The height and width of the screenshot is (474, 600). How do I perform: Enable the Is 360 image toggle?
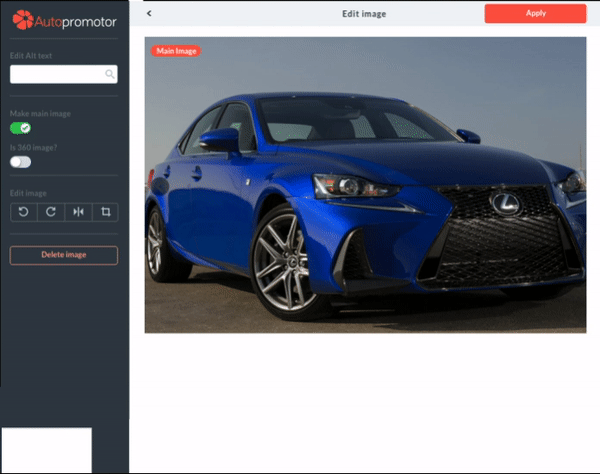pos(21,161)
